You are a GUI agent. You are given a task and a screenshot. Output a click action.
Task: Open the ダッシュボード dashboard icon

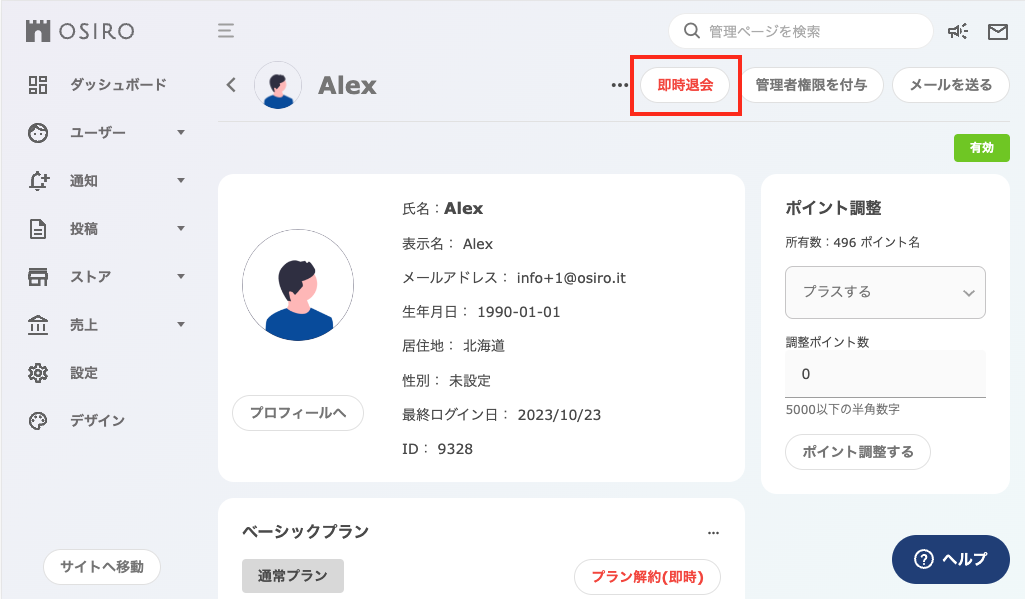point(38,84)
